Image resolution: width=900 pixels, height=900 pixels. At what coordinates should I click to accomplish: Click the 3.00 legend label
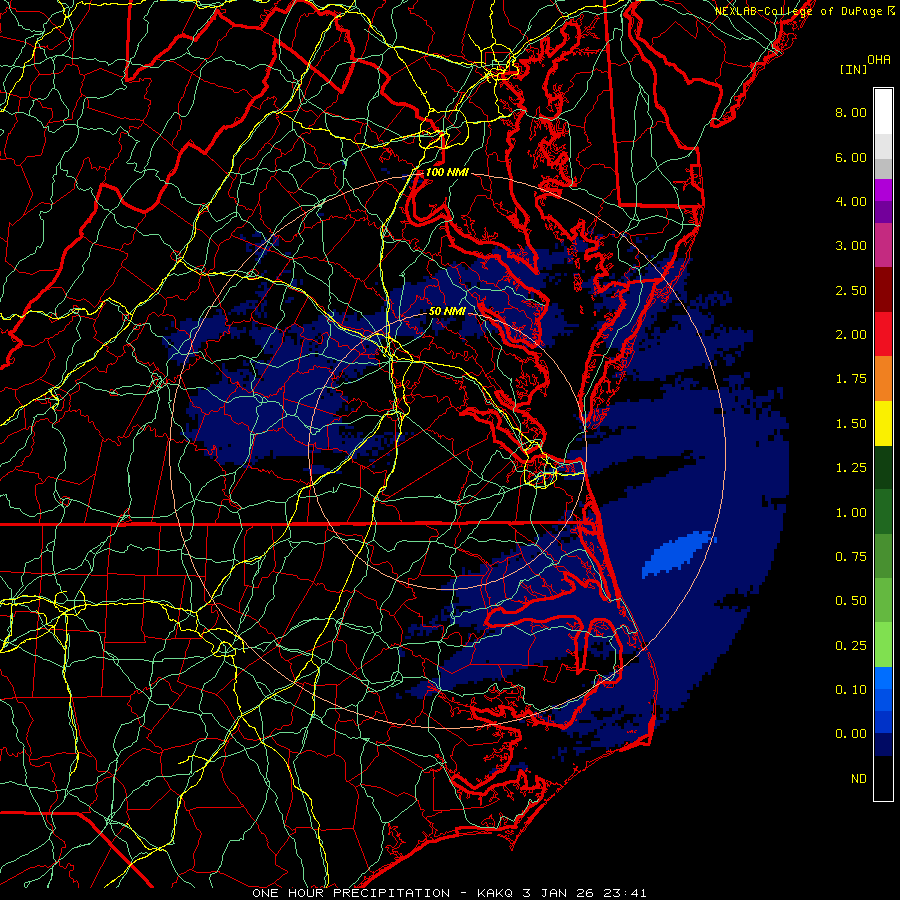[x=851, y=246]
